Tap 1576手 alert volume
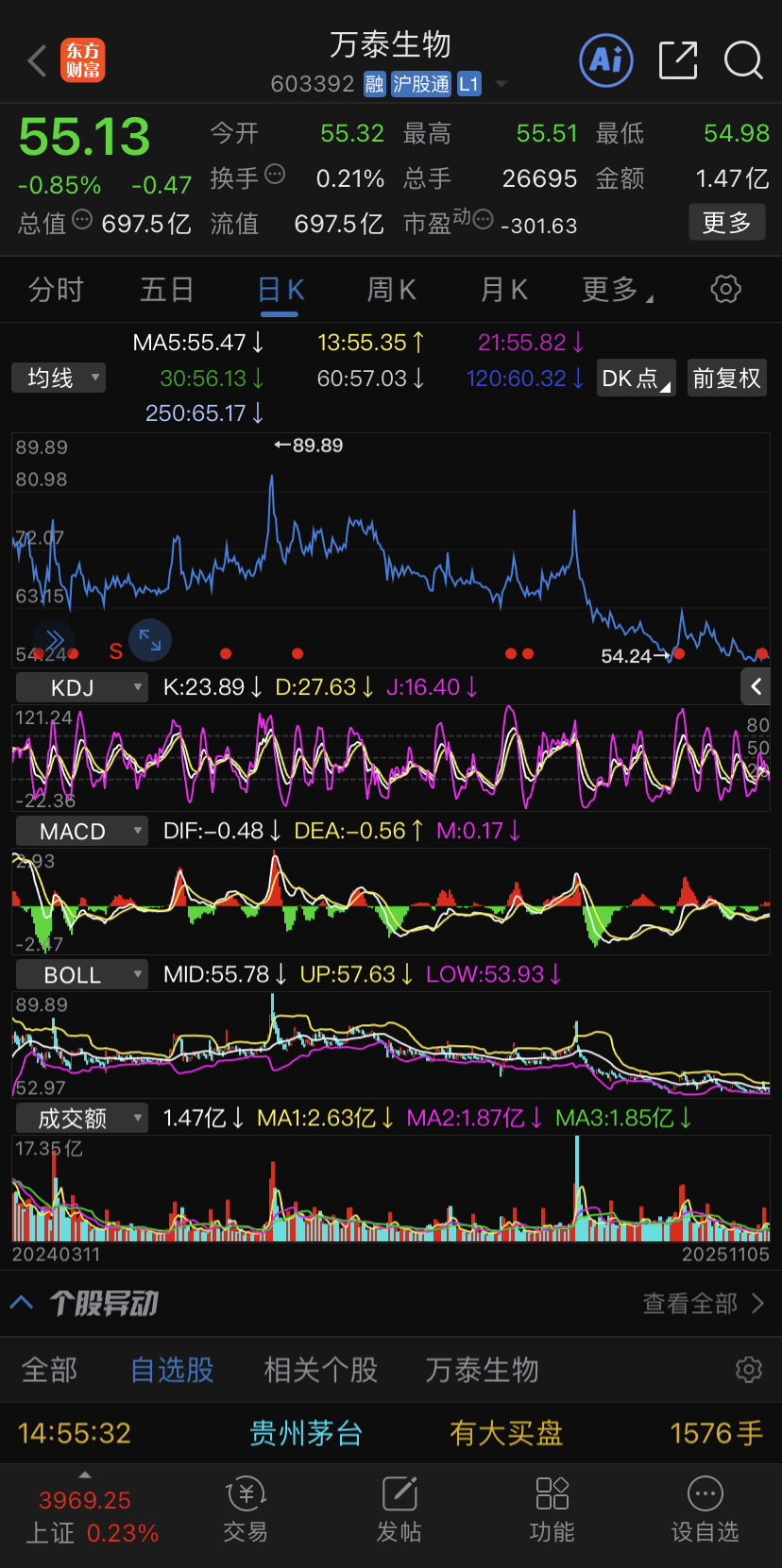The height and width of the screenshot is (1568, 782). tap(716, 1433)
